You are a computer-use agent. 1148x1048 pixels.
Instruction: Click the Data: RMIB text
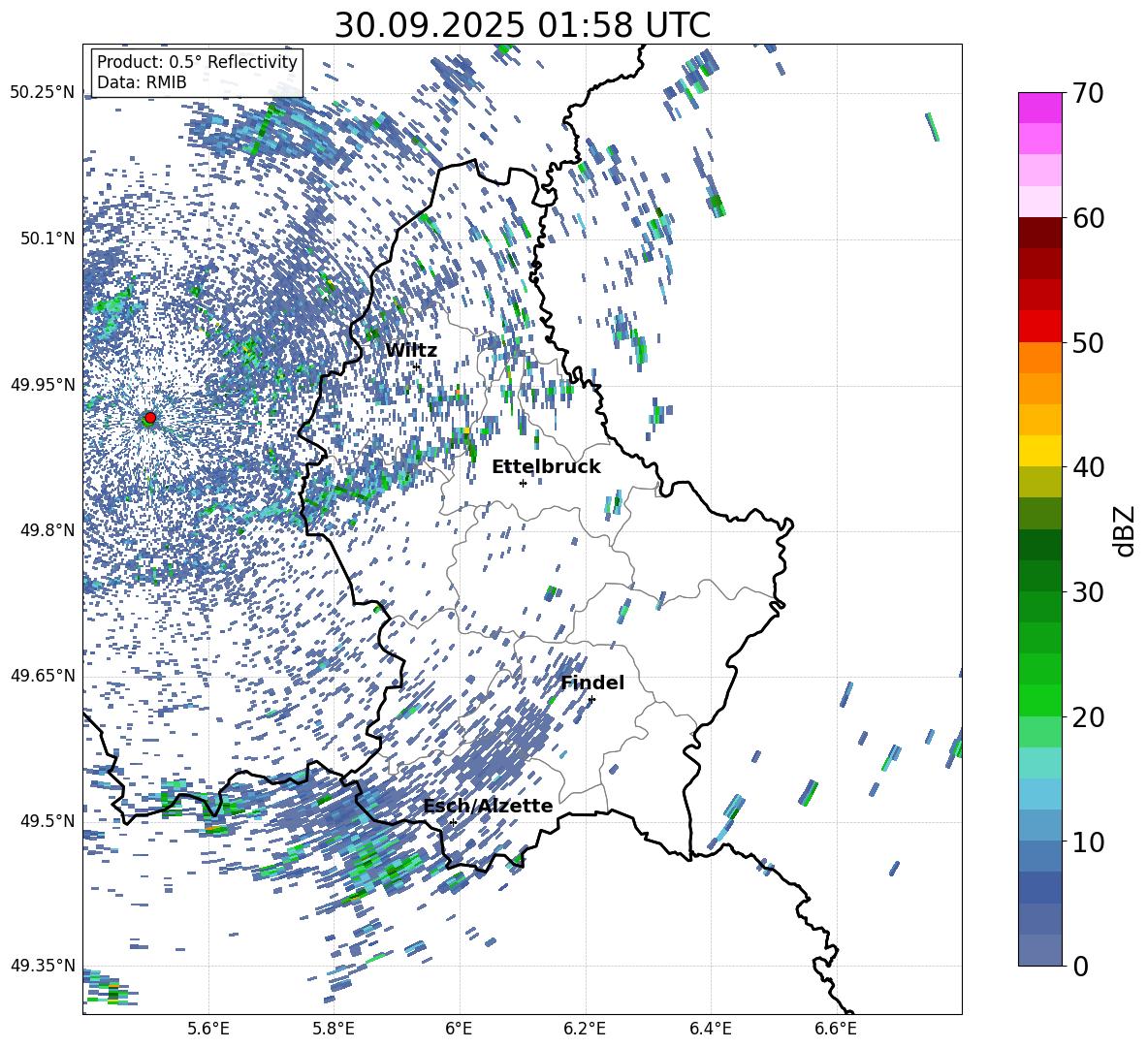[142, 82]
